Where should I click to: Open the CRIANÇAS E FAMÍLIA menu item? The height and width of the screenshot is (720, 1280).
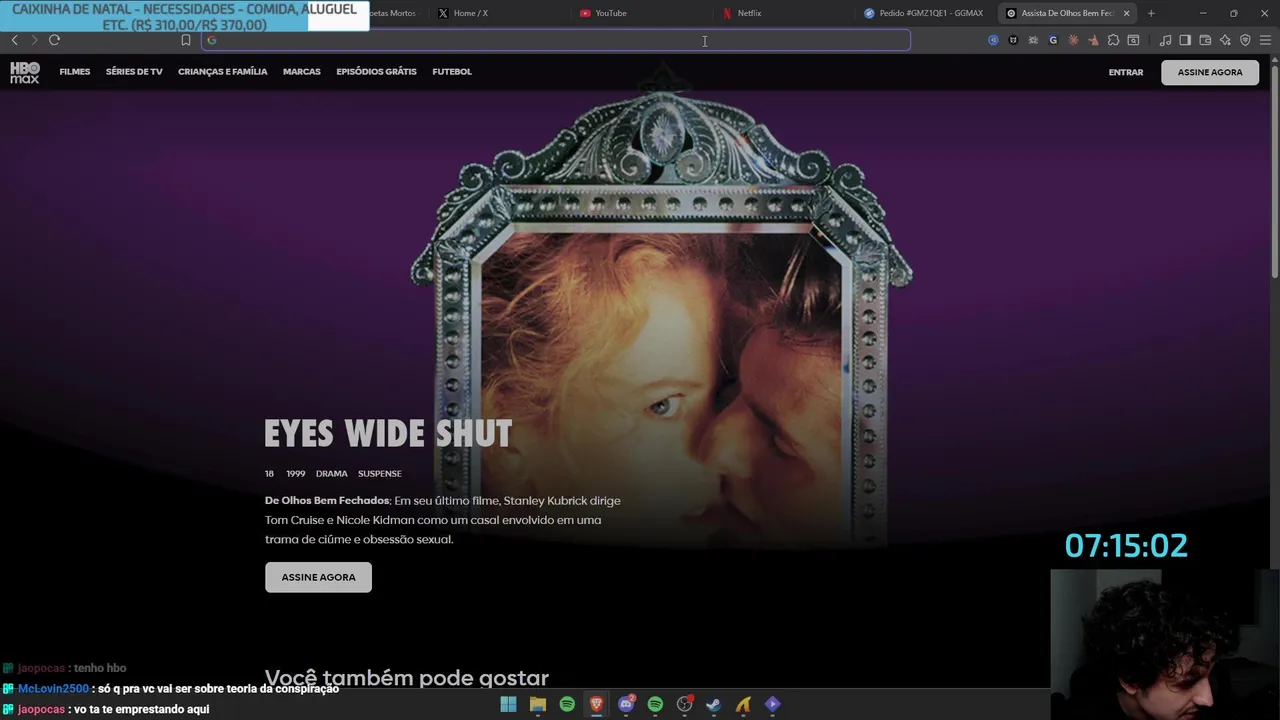(x=222, y=72)
